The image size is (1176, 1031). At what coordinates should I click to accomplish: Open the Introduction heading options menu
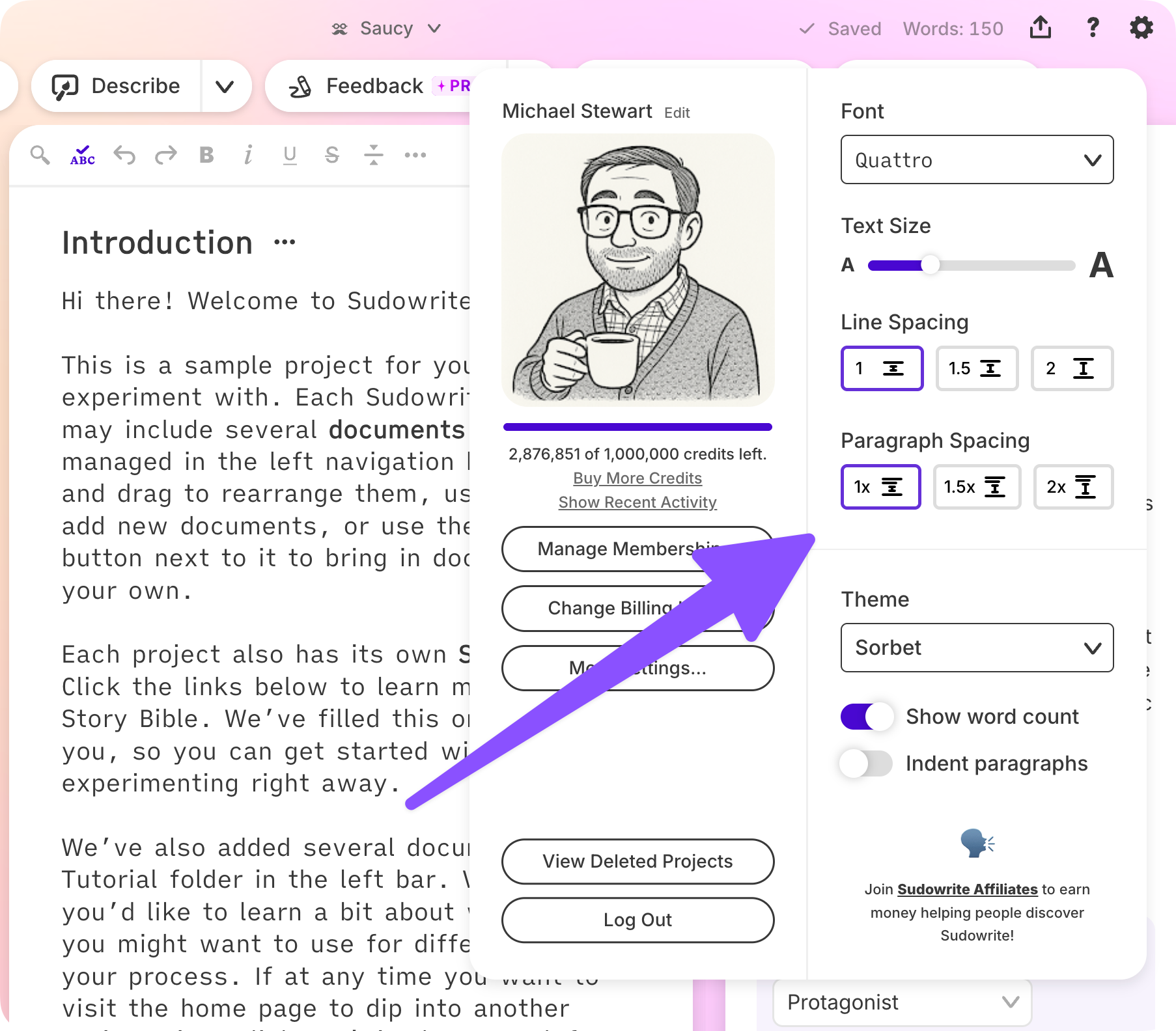coord(285,243)
